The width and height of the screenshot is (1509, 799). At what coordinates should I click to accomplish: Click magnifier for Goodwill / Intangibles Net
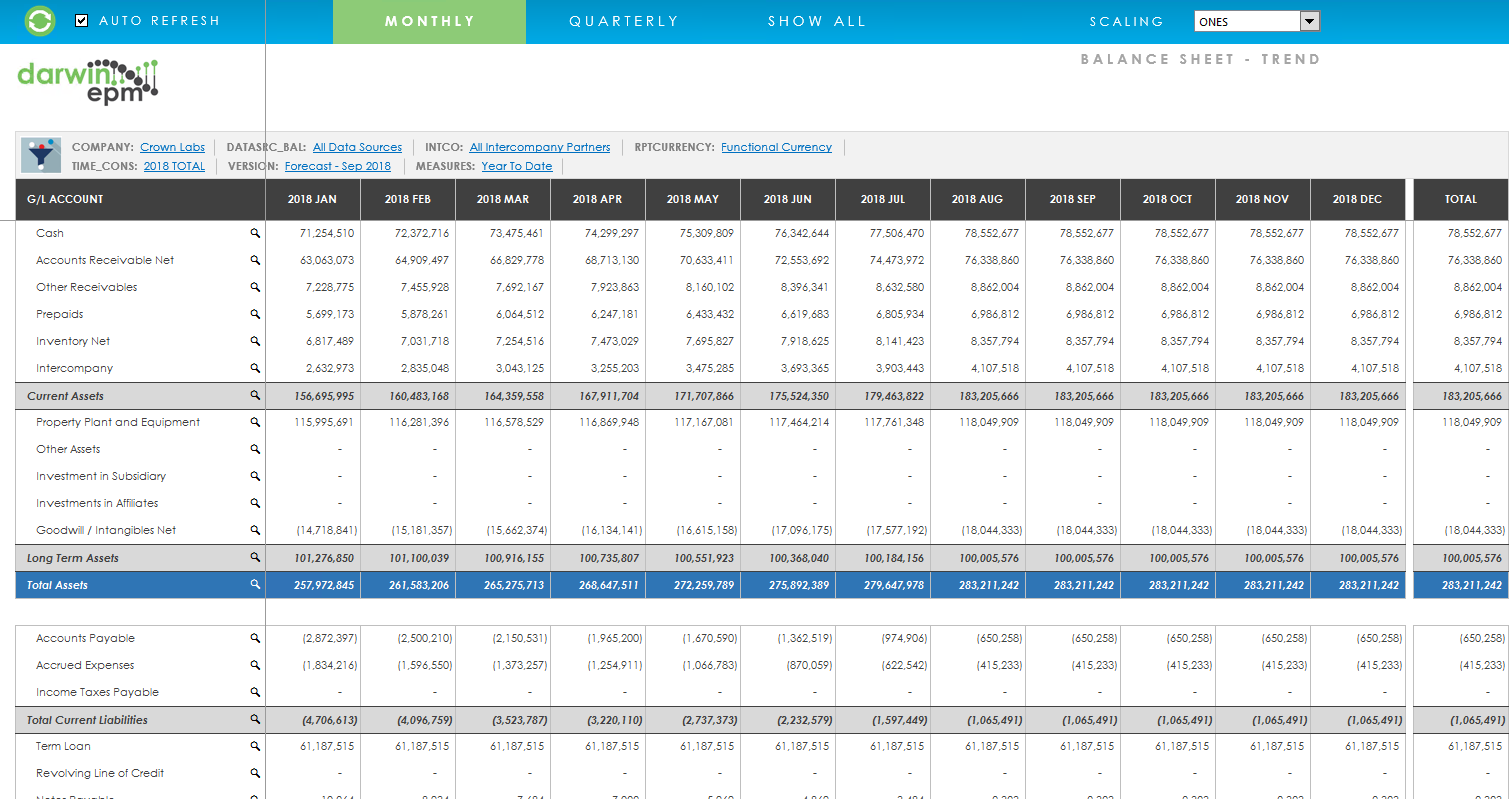(255, 530)
